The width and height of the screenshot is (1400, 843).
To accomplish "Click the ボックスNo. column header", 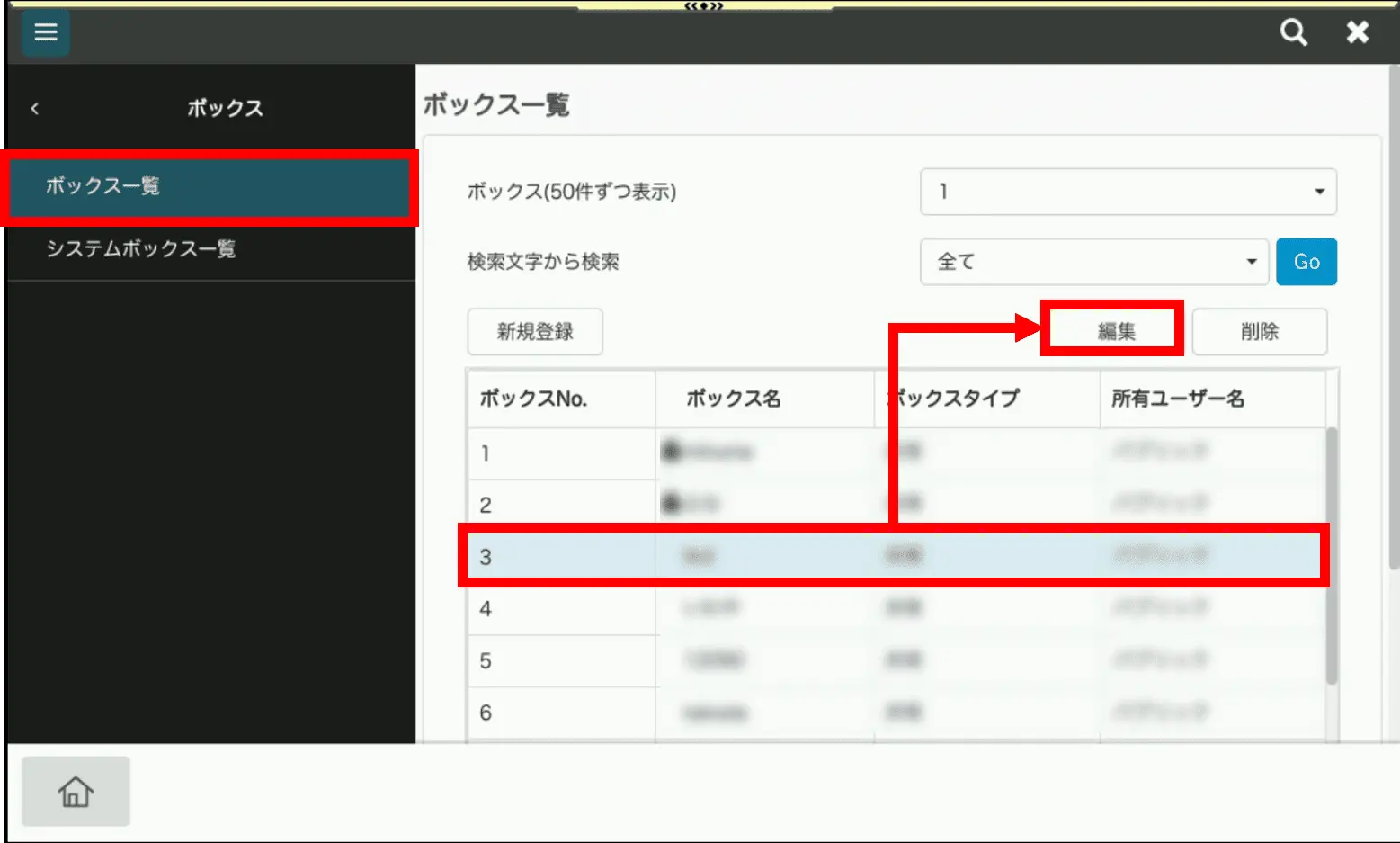I will [x=560, y=399].
